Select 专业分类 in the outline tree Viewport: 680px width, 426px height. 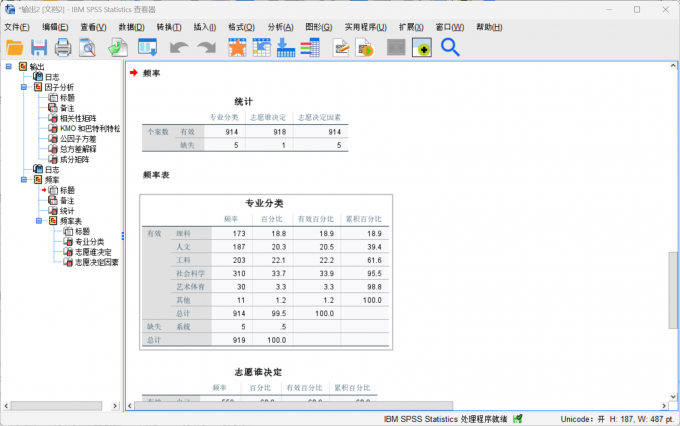[x=90, y=242]
